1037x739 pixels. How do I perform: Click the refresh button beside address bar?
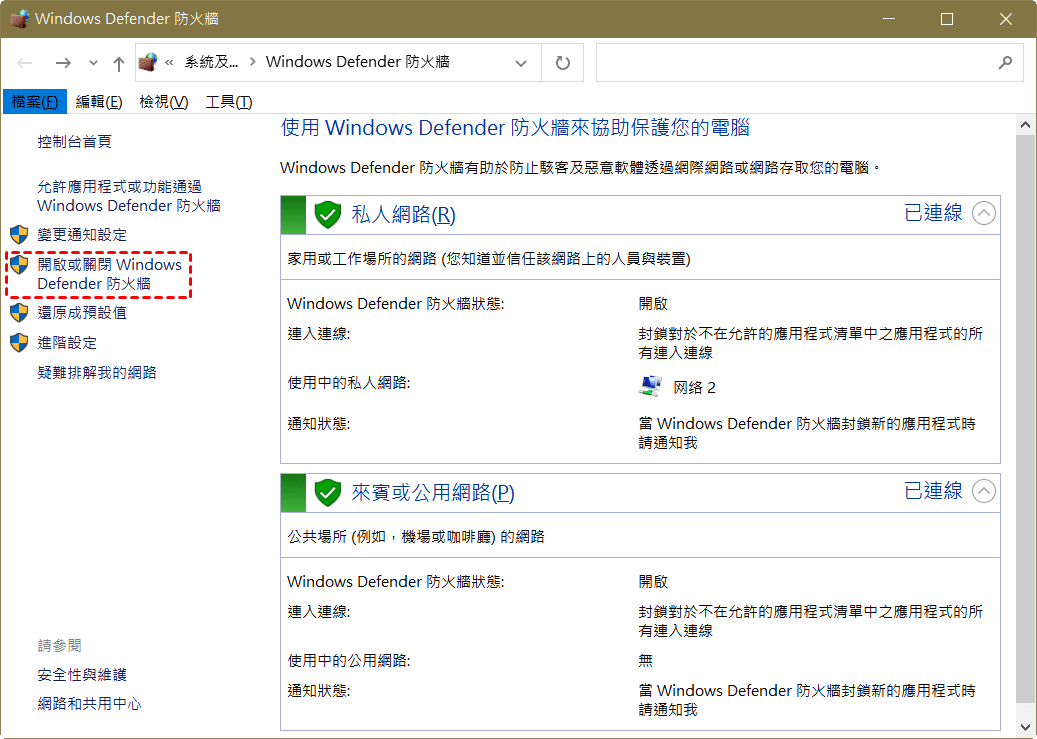(x=562, y=62)
